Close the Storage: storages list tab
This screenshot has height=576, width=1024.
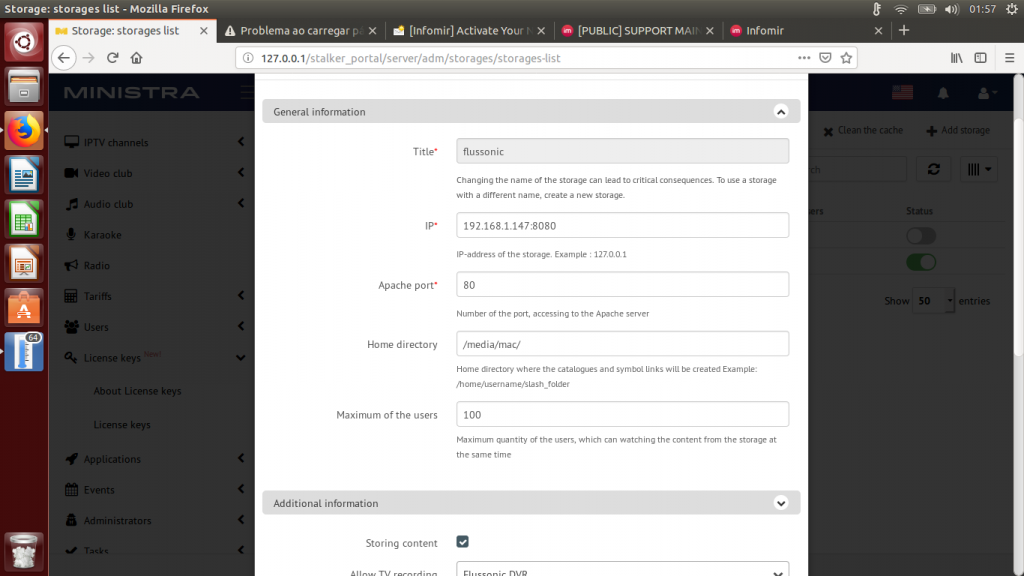pos(204,31)
